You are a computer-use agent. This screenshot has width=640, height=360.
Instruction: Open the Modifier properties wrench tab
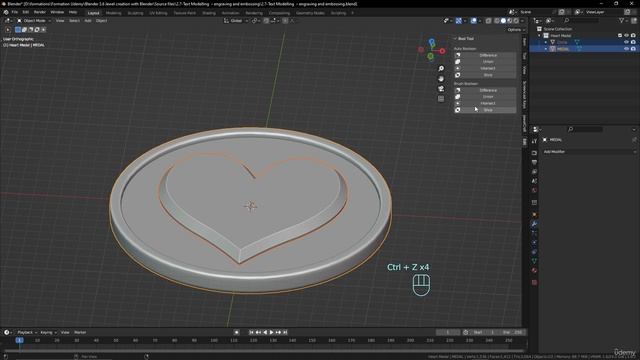(x=534, y=224)
